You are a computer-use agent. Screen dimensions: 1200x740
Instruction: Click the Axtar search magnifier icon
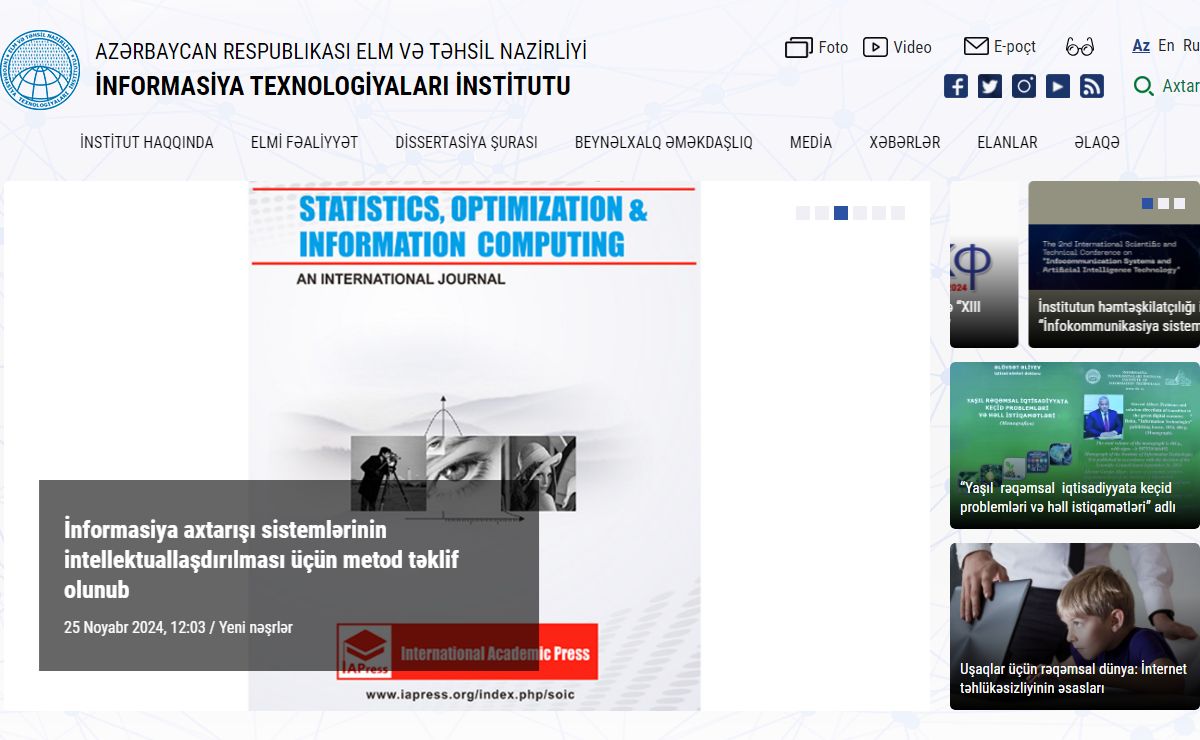point(1143,86)
